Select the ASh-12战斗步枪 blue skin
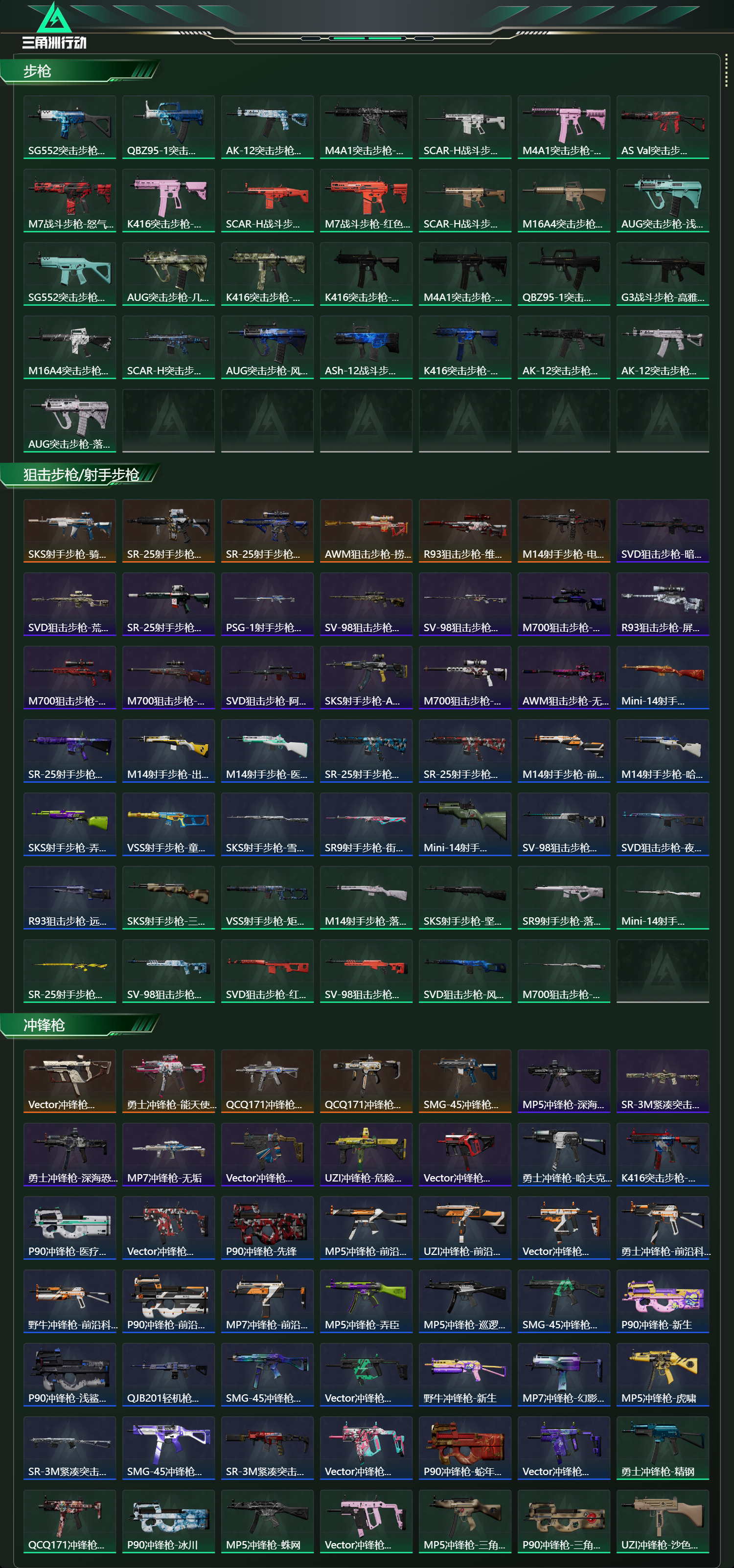The width and height of the screenshot is (734, 1568). tap(366, 347)
